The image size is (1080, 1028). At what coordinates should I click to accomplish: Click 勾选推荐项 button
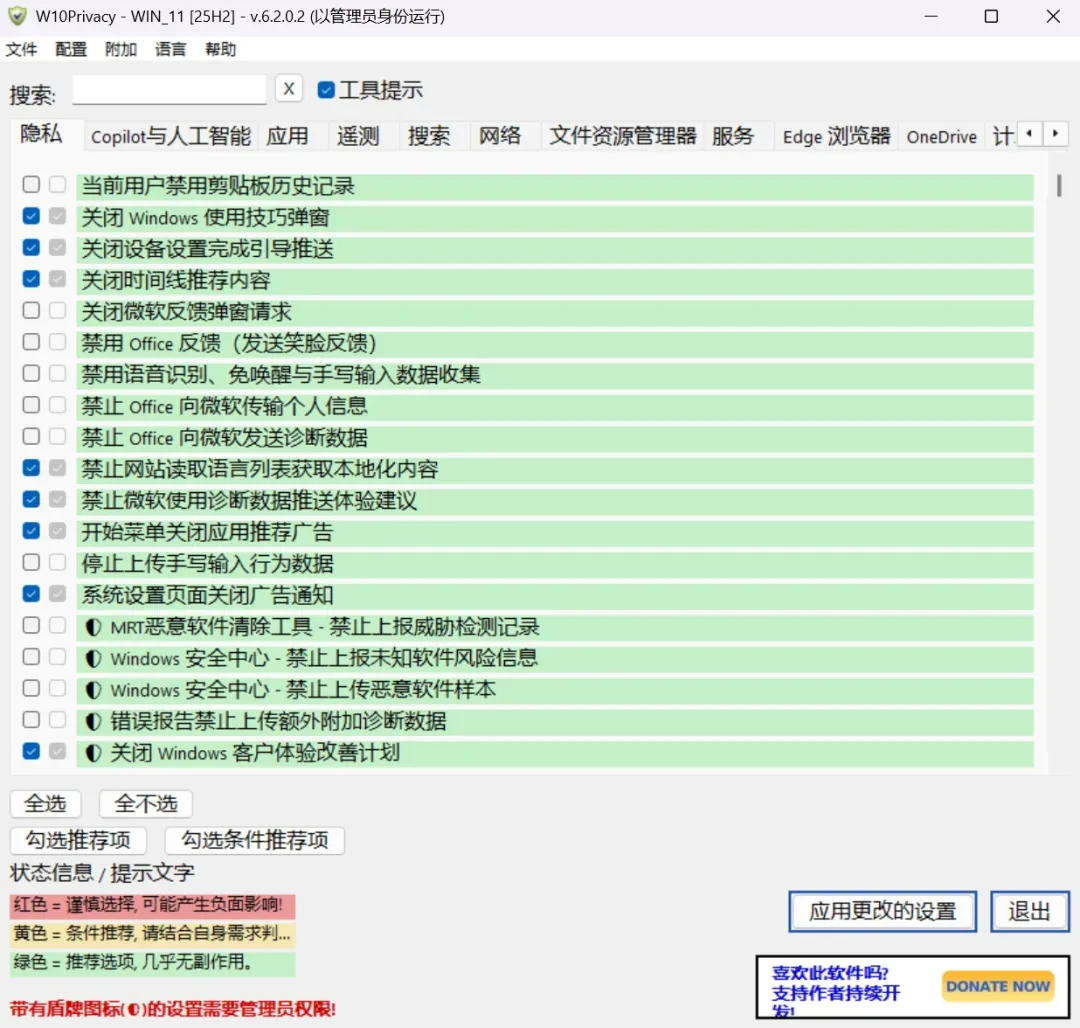79,840
